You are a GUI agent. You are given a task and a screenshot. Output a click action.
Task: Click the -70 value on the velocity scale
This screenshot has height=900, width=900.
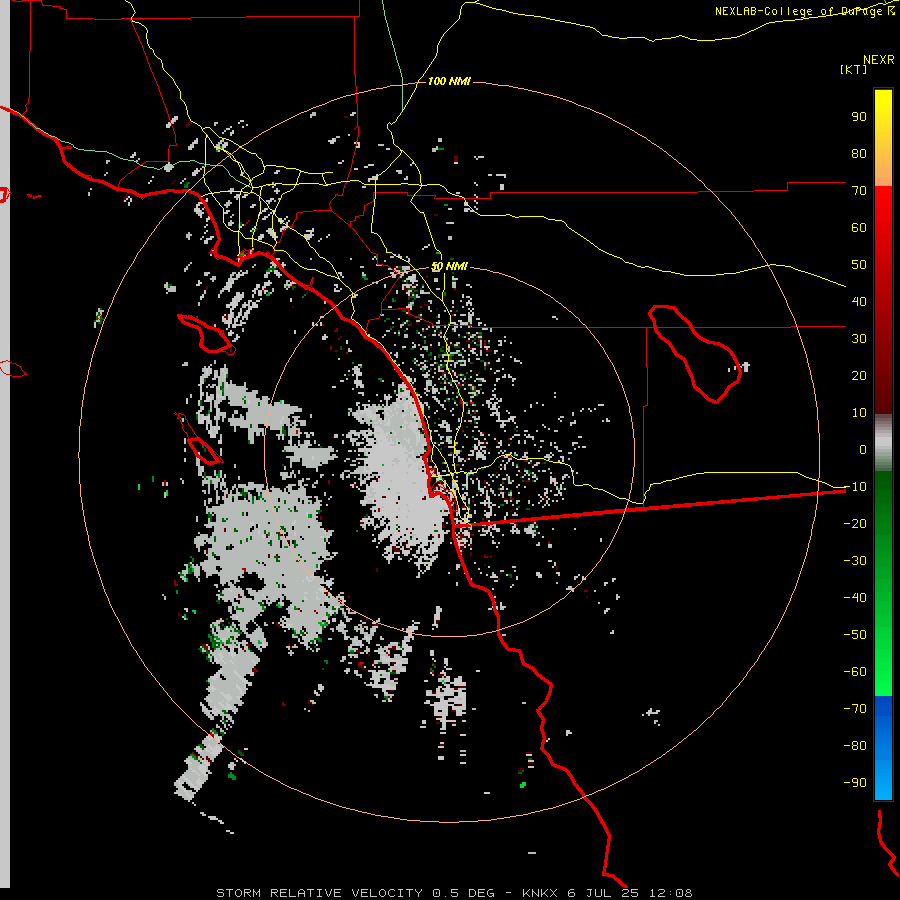click(x=855, y=708)
